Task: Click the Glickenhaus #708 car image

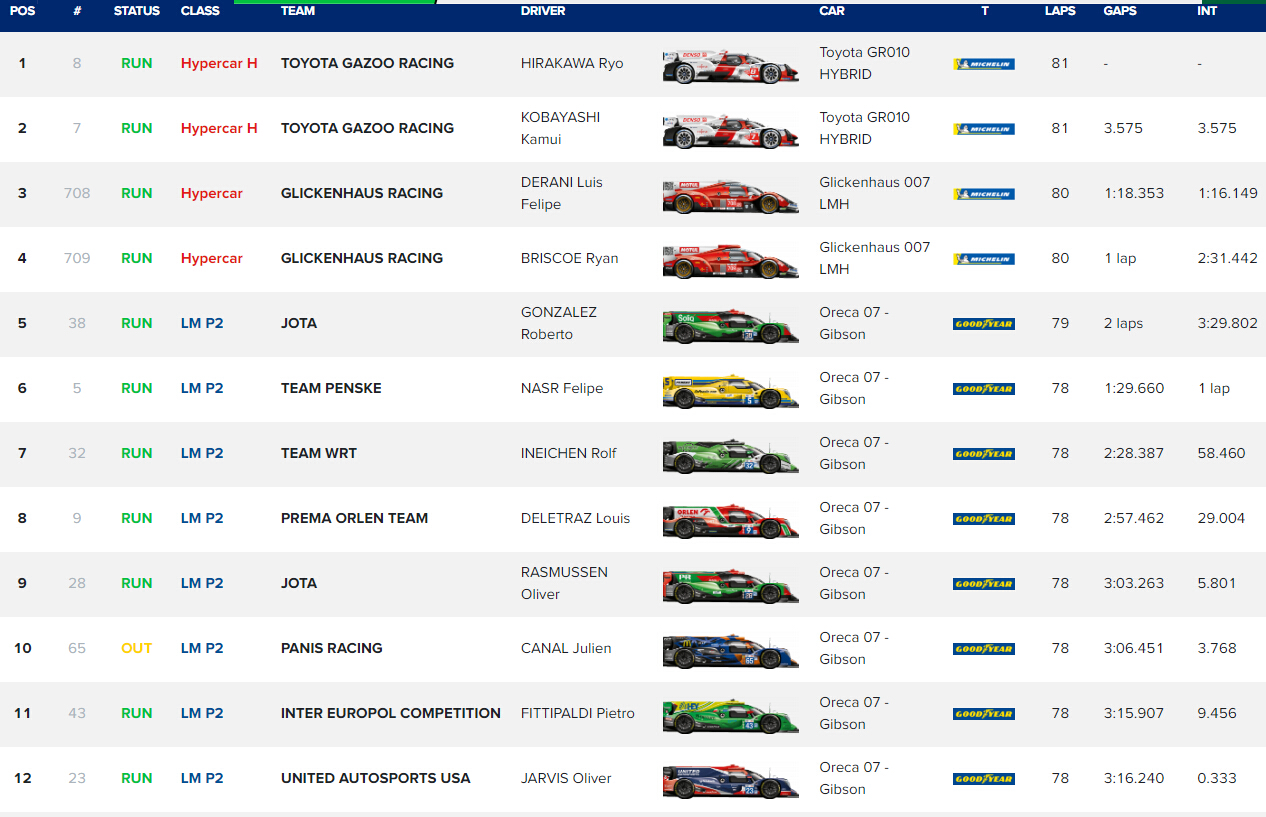Action: coord(730,195)
